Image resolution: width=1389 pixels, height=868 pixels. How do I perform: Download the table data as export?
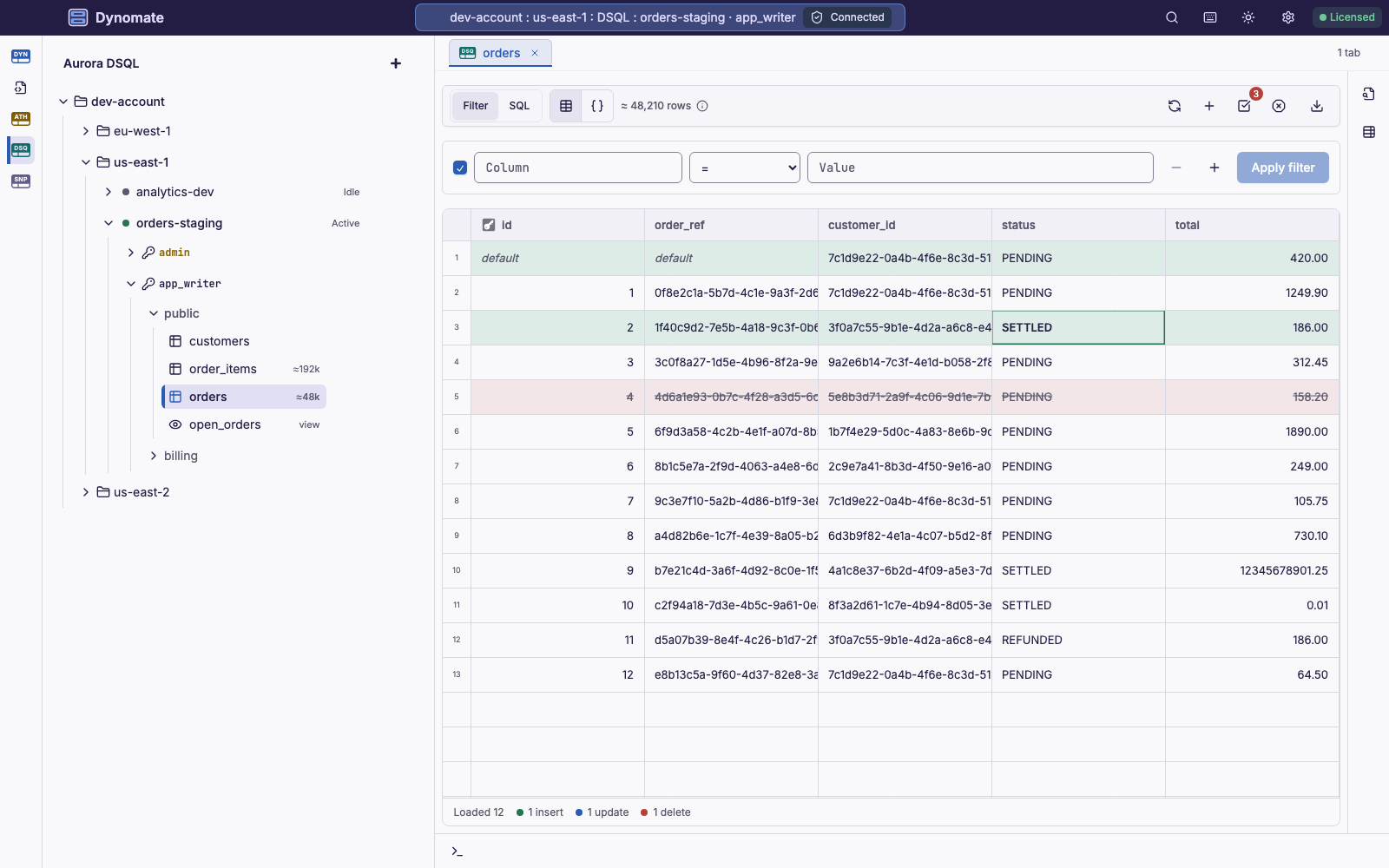[x=1317, y=106]
